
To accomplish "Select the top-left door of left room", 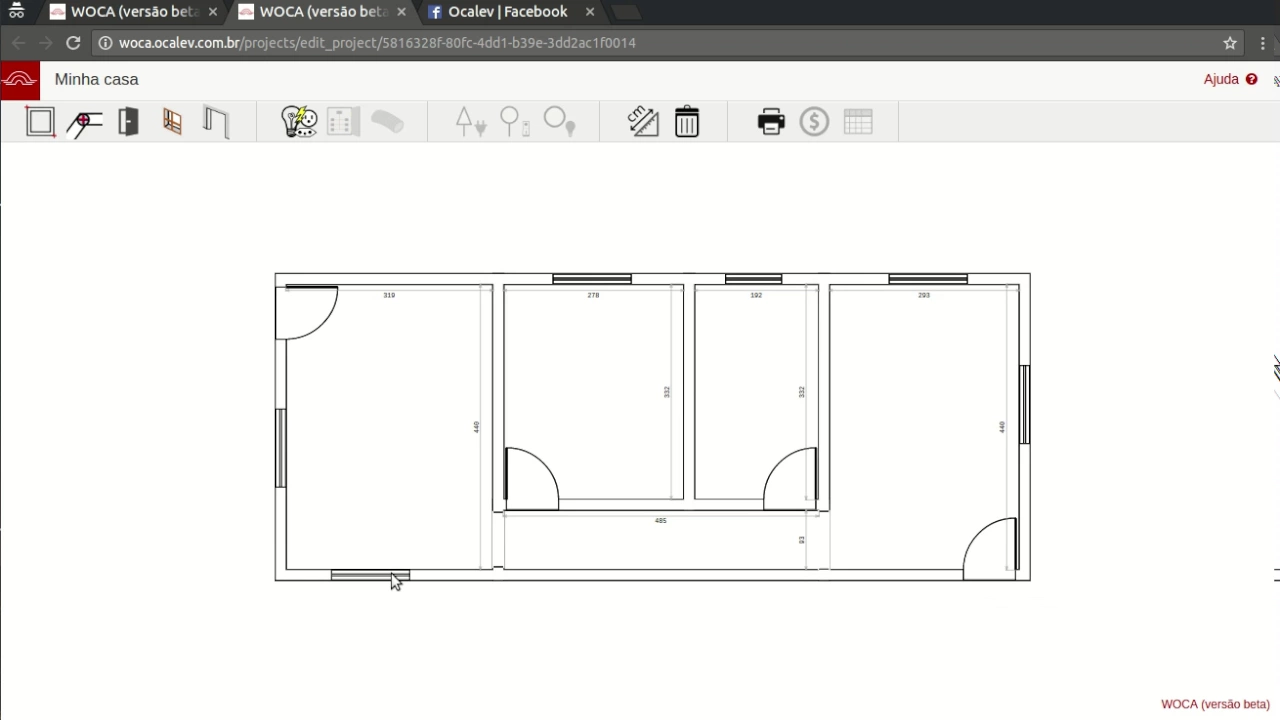I will pyautogui.click(x=307, y=312).
